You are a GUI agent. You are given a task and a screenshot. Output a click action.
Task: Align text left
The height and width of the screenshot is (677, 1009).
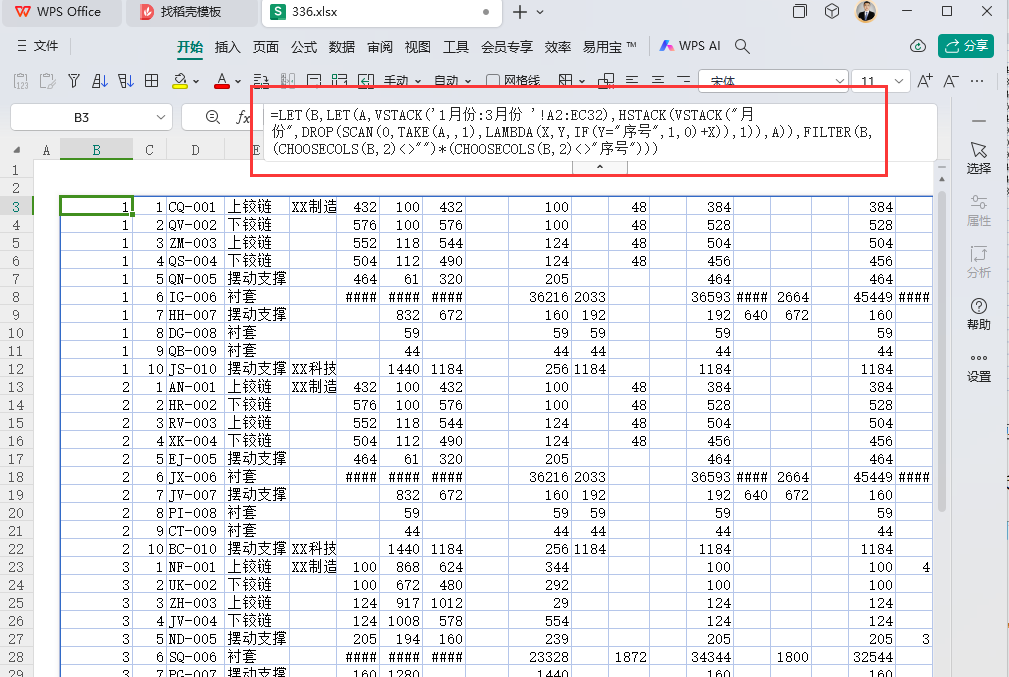pos(632,81)
